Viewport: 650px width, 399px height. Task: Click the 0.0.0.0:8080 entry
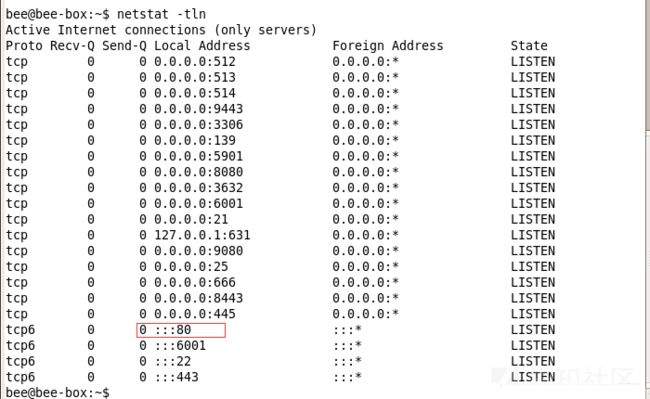click(x=199, y=172)
